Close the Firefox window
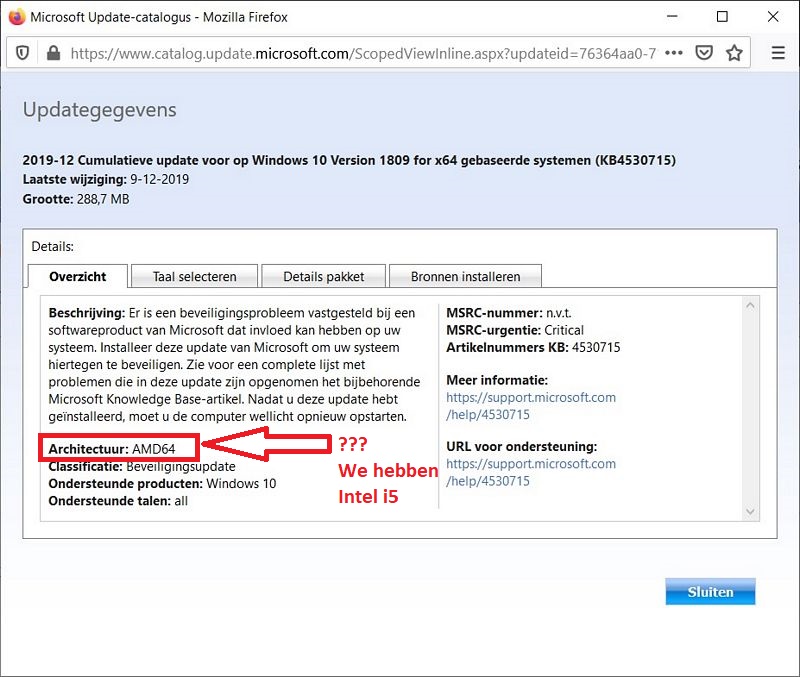This screenshot has width=800, height=677. tap(773, 17)
